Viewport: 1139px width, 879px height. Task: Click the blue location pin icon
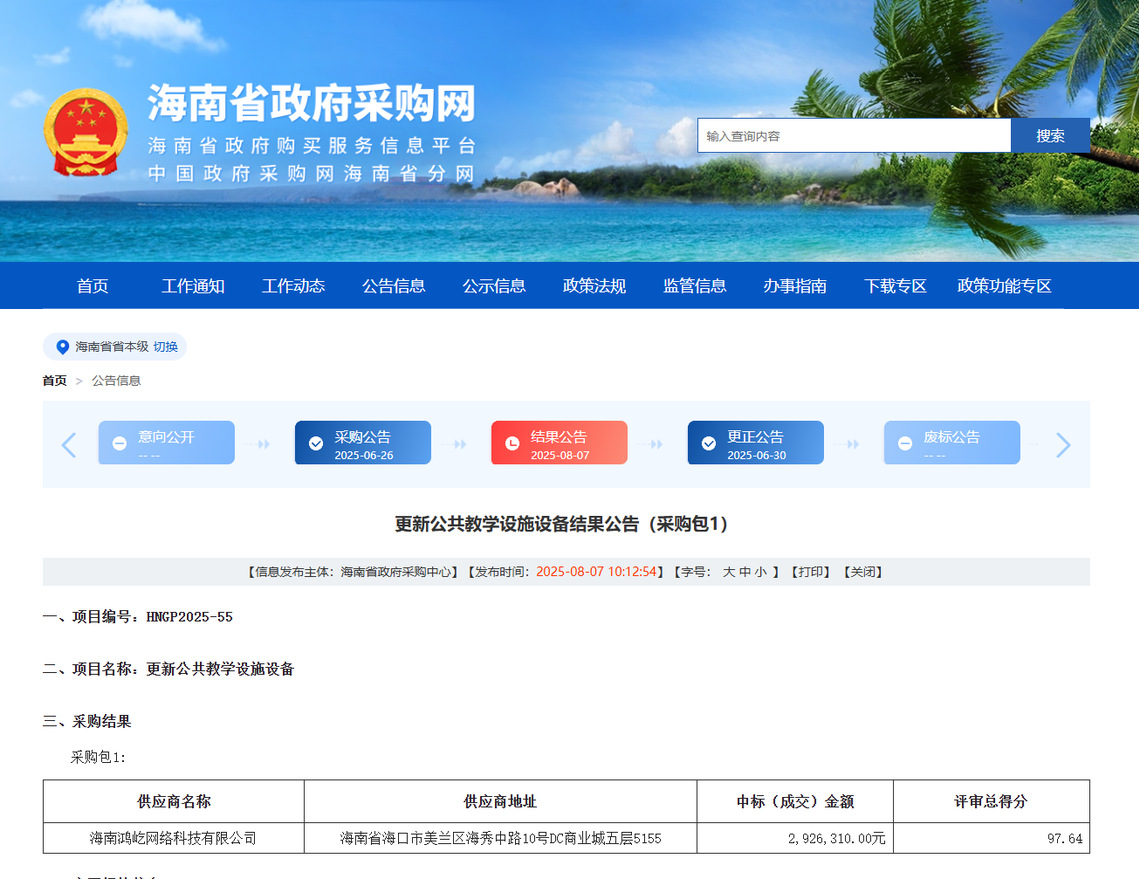63,347
